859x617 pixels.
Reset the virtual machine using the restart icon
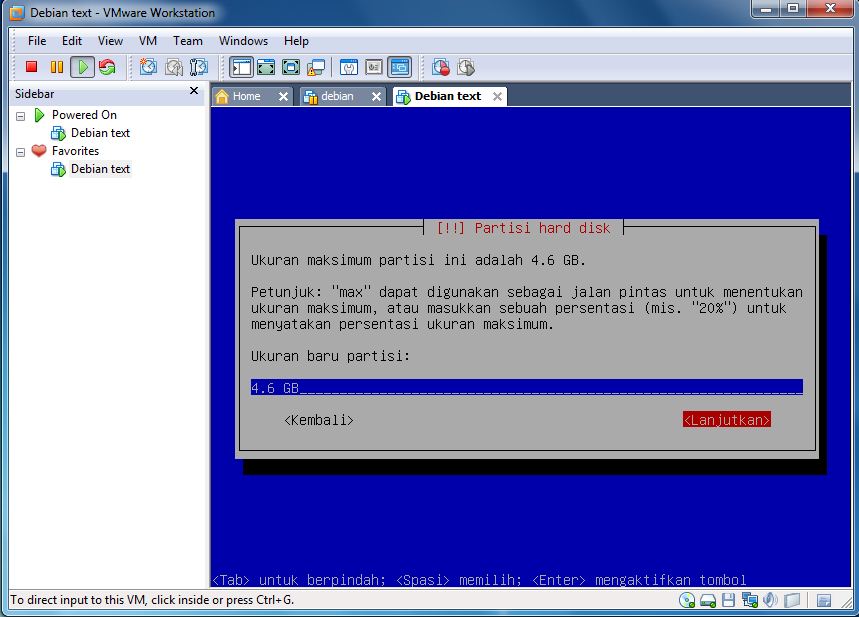click(107, 67)
